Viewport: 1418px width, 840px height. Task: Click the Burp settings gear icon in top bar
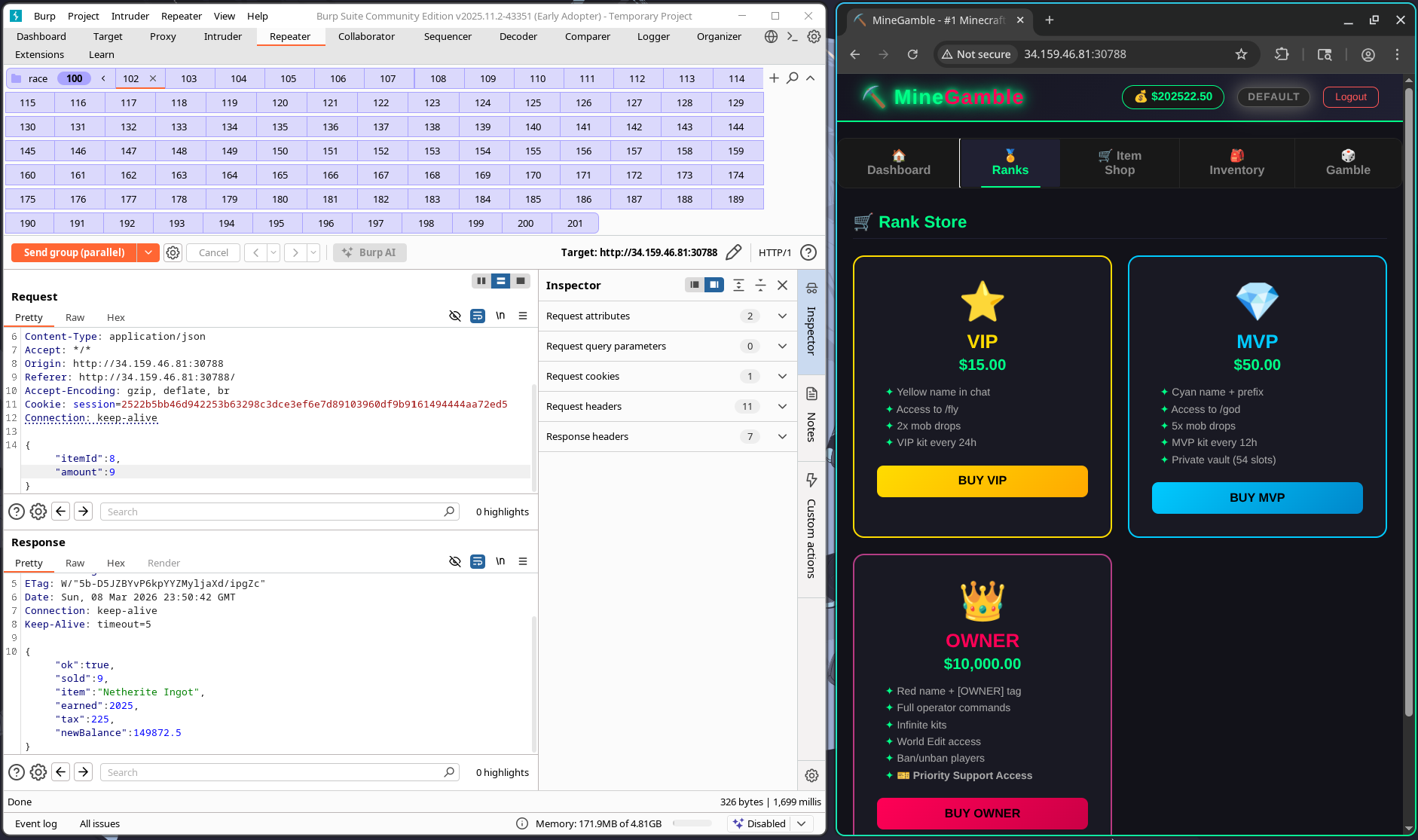[814, 36]
